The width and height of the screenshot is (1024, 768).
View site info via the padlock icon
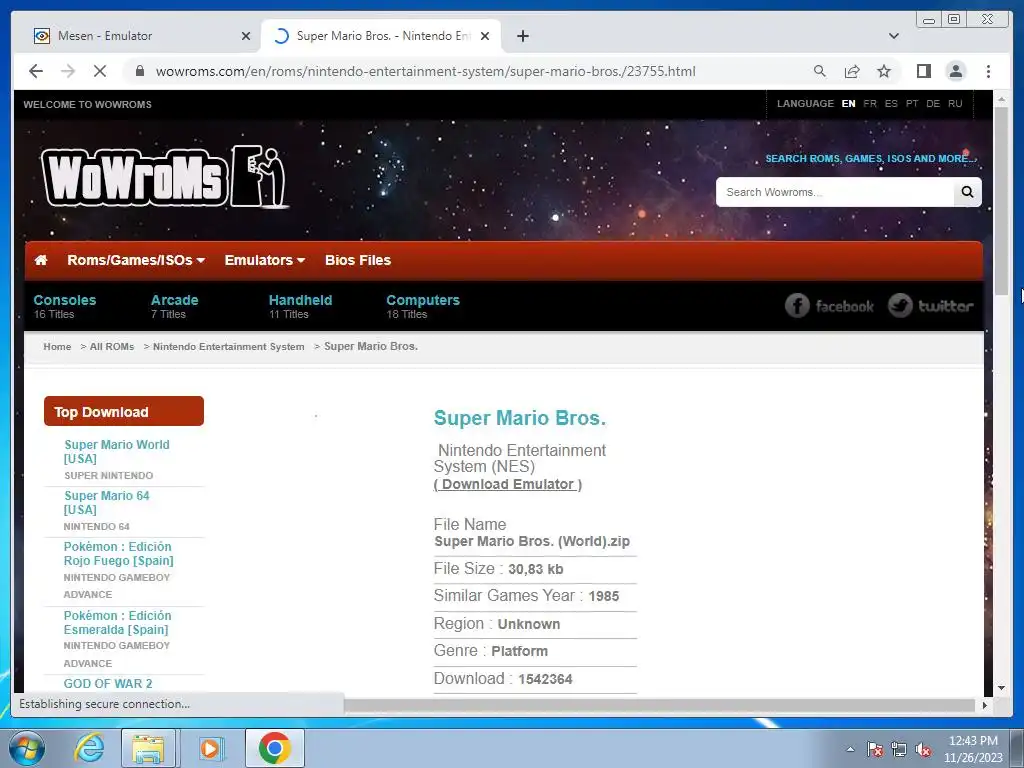[139, 71]
